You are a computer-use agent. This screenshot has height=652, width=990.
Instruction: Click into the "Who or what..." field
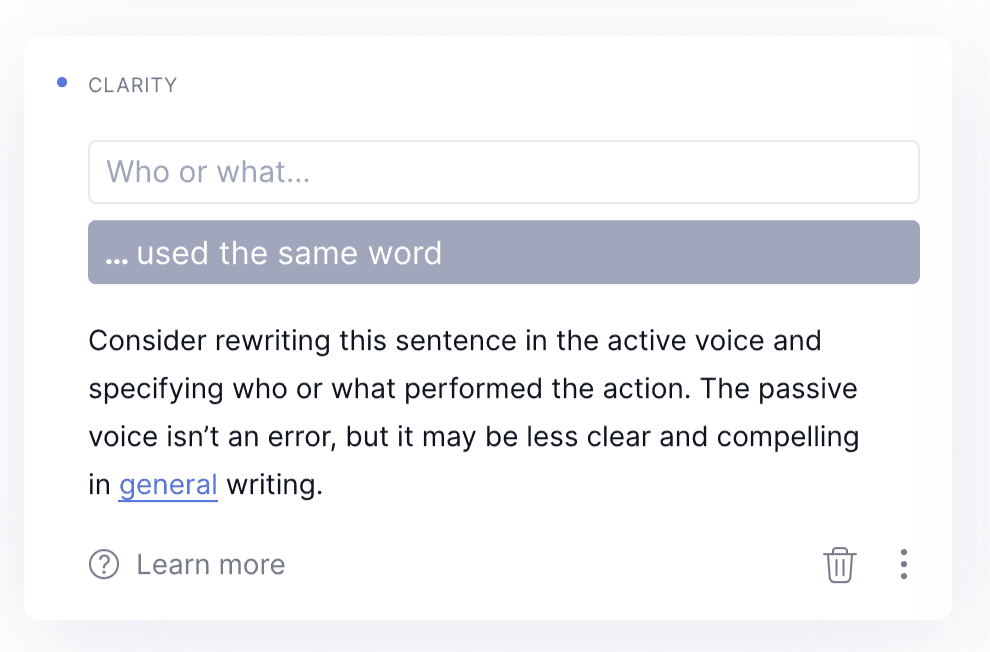[x=503, y=172]
